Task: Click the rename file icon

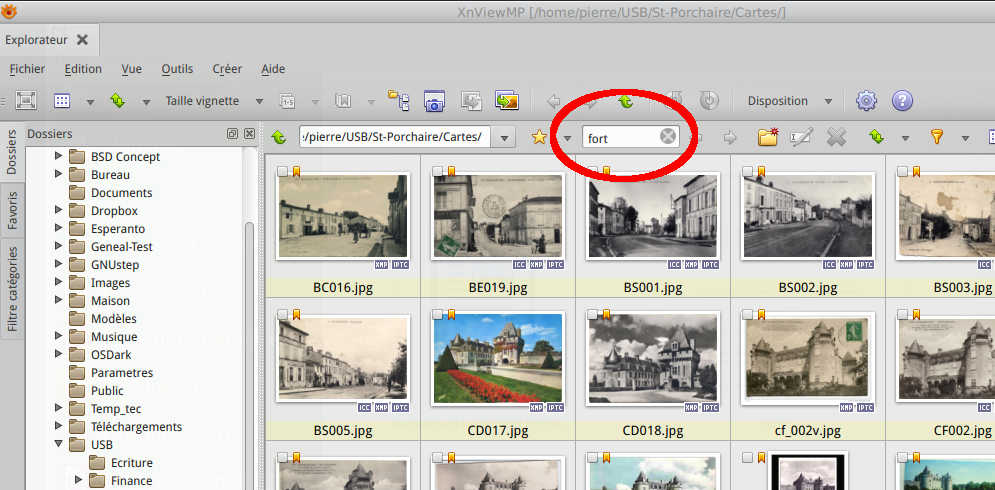Action: click(x=801, y=136)
